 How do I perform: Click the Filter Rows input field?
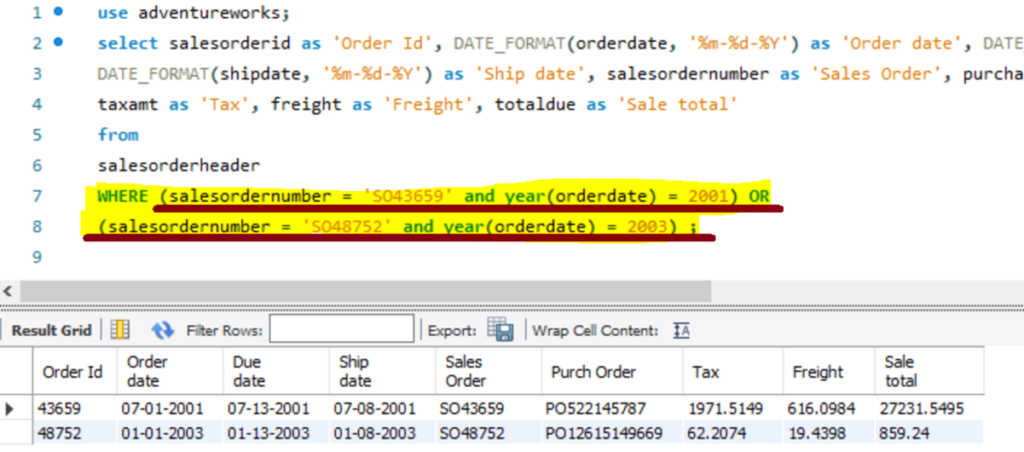(x=342, y=329)
